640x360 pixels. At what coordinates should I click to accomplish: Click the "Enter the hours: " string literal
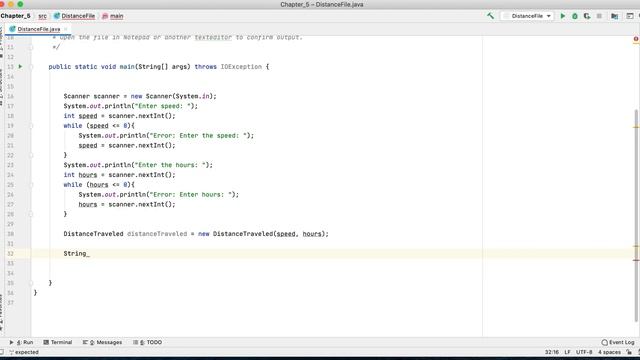[172, 165]
